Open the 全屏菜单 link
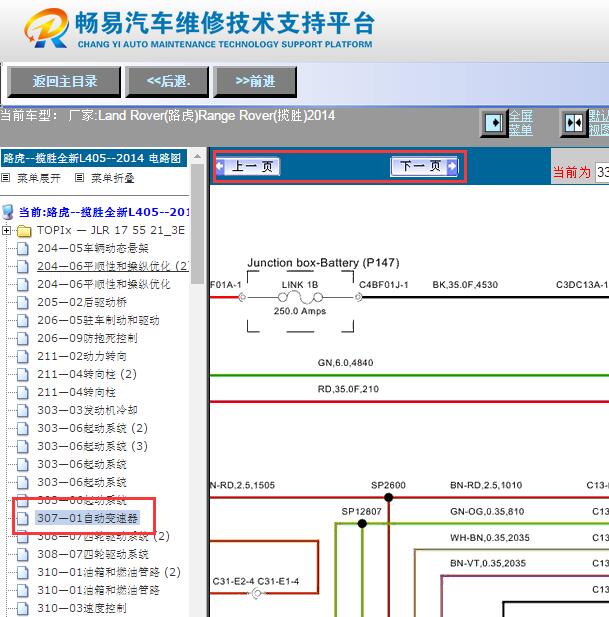Image resolution: width=609 pixels, height=617 pixels. click(x=521, y=123)
